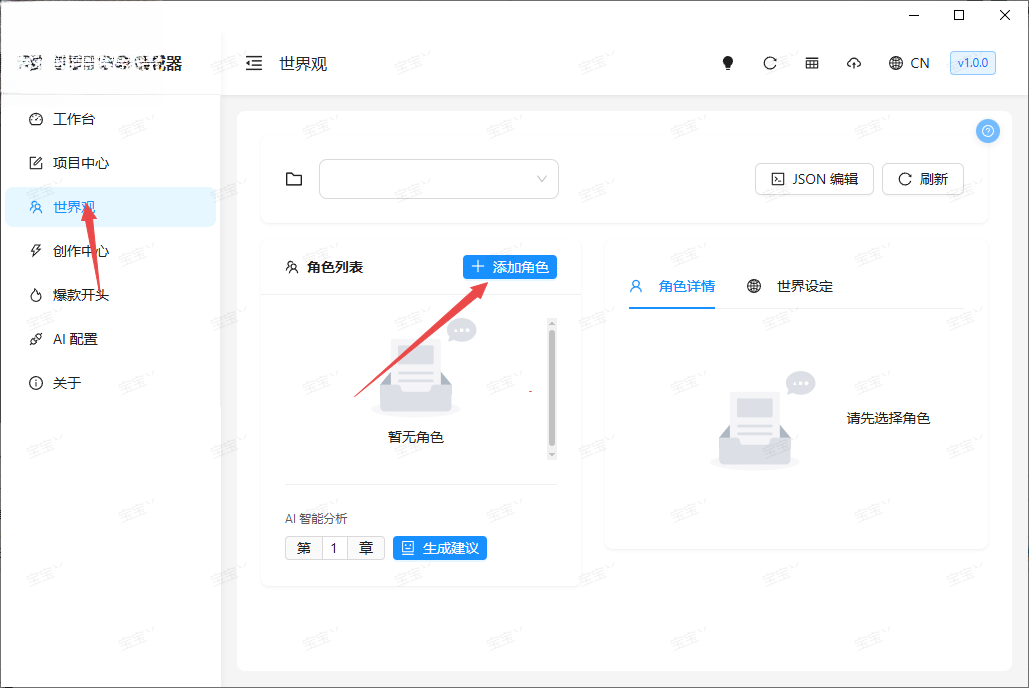Screen dimensions: 1029x688
Task: Collapse sidebar with the menu fold icon
Action: click(254, 63)
